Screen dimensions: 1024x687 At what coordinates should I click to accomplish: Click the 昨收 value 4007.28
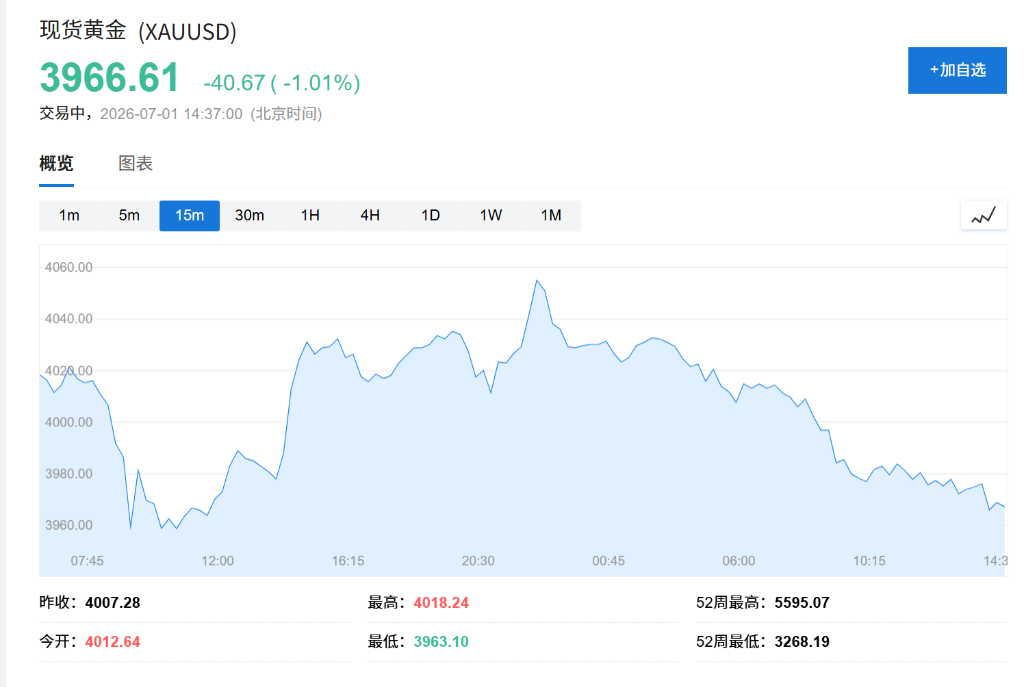112,603
